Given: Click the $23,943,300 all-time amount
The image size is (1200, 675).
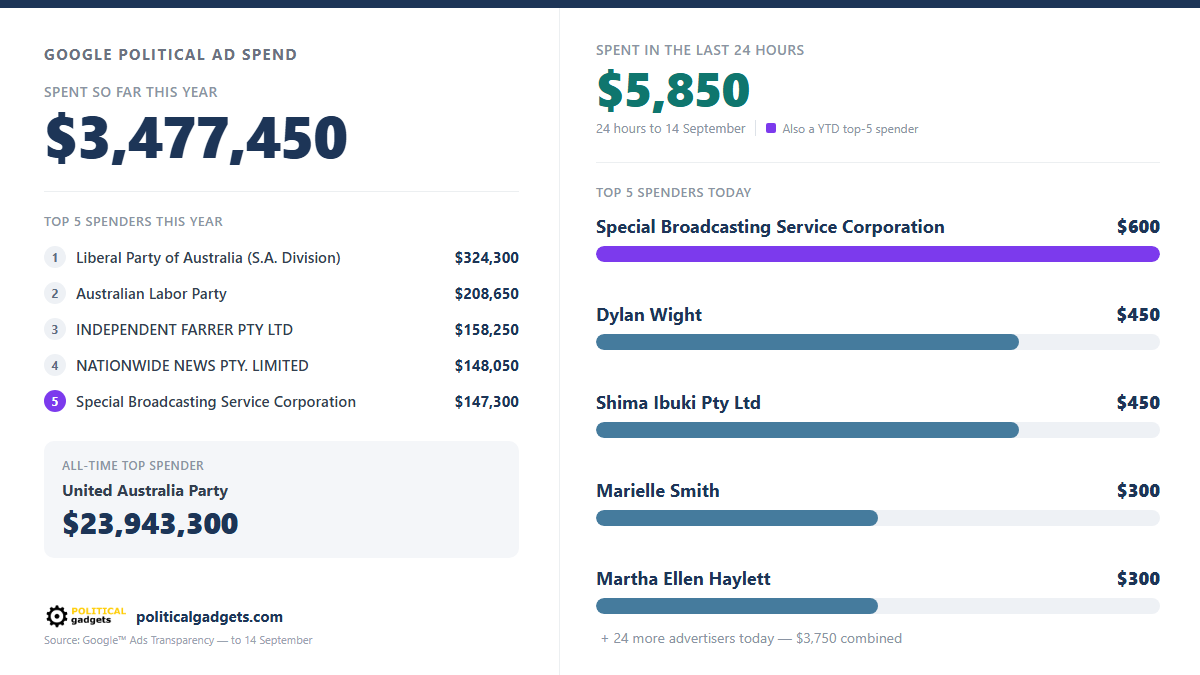Looking at the screenshot, I should pos(150,524).
